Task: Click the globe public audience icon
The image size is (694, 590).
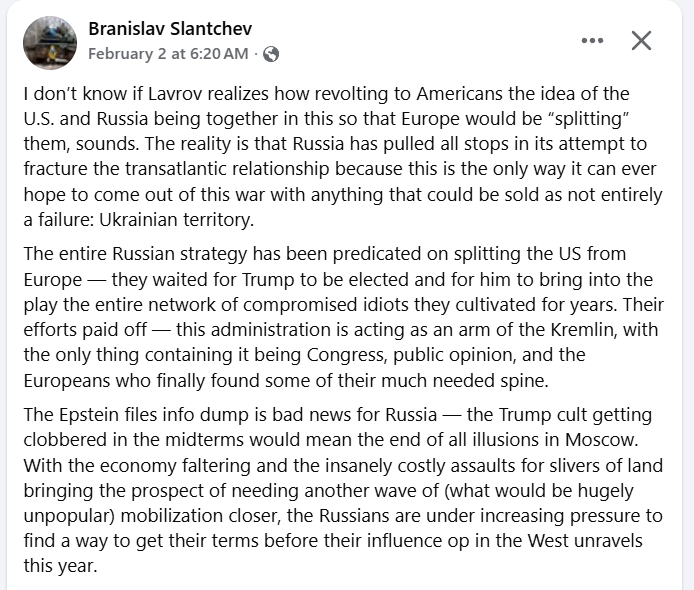Action: point(271,54)
